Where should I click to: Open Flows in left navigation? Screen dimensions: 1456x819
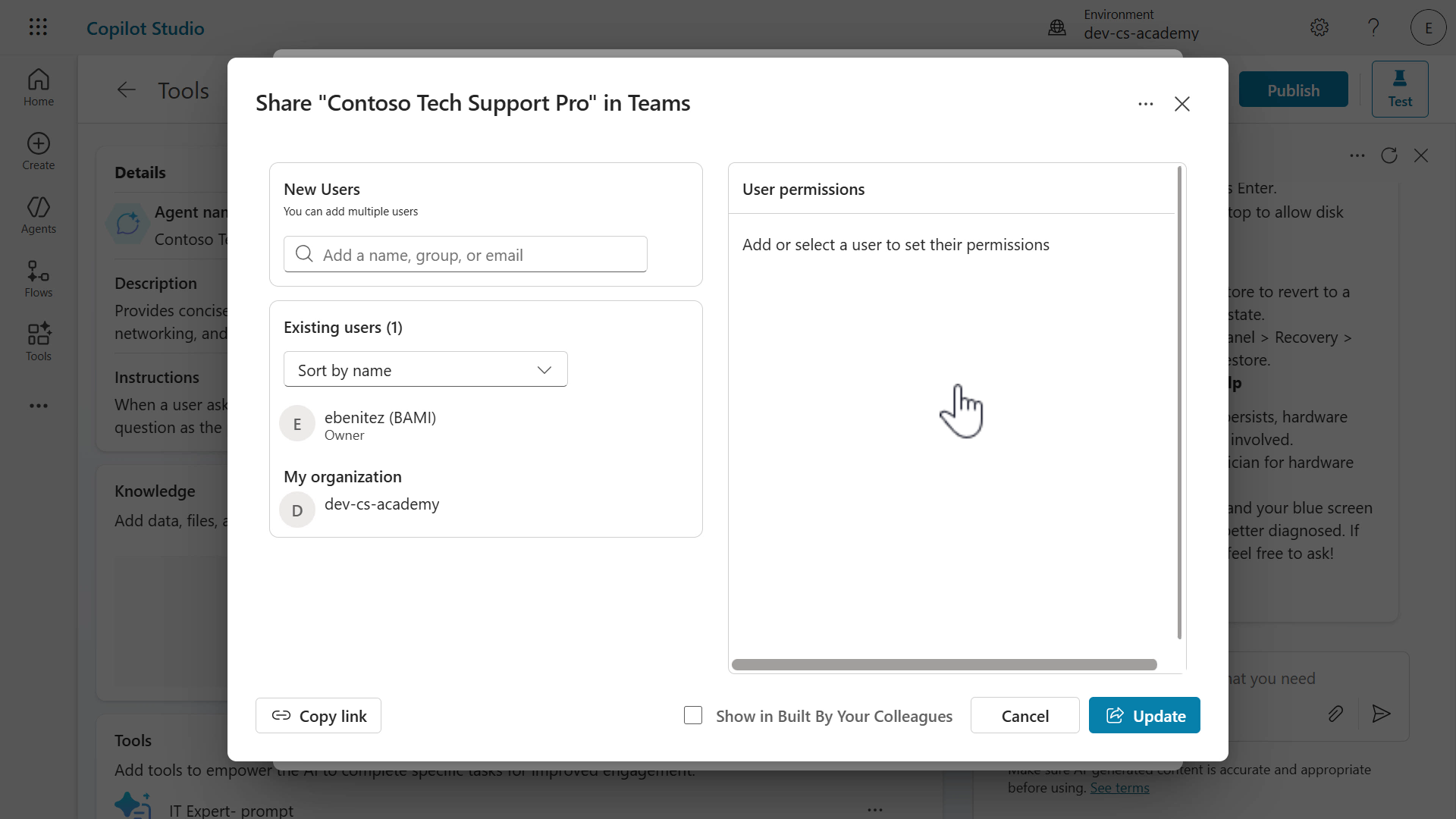[38, 278]
